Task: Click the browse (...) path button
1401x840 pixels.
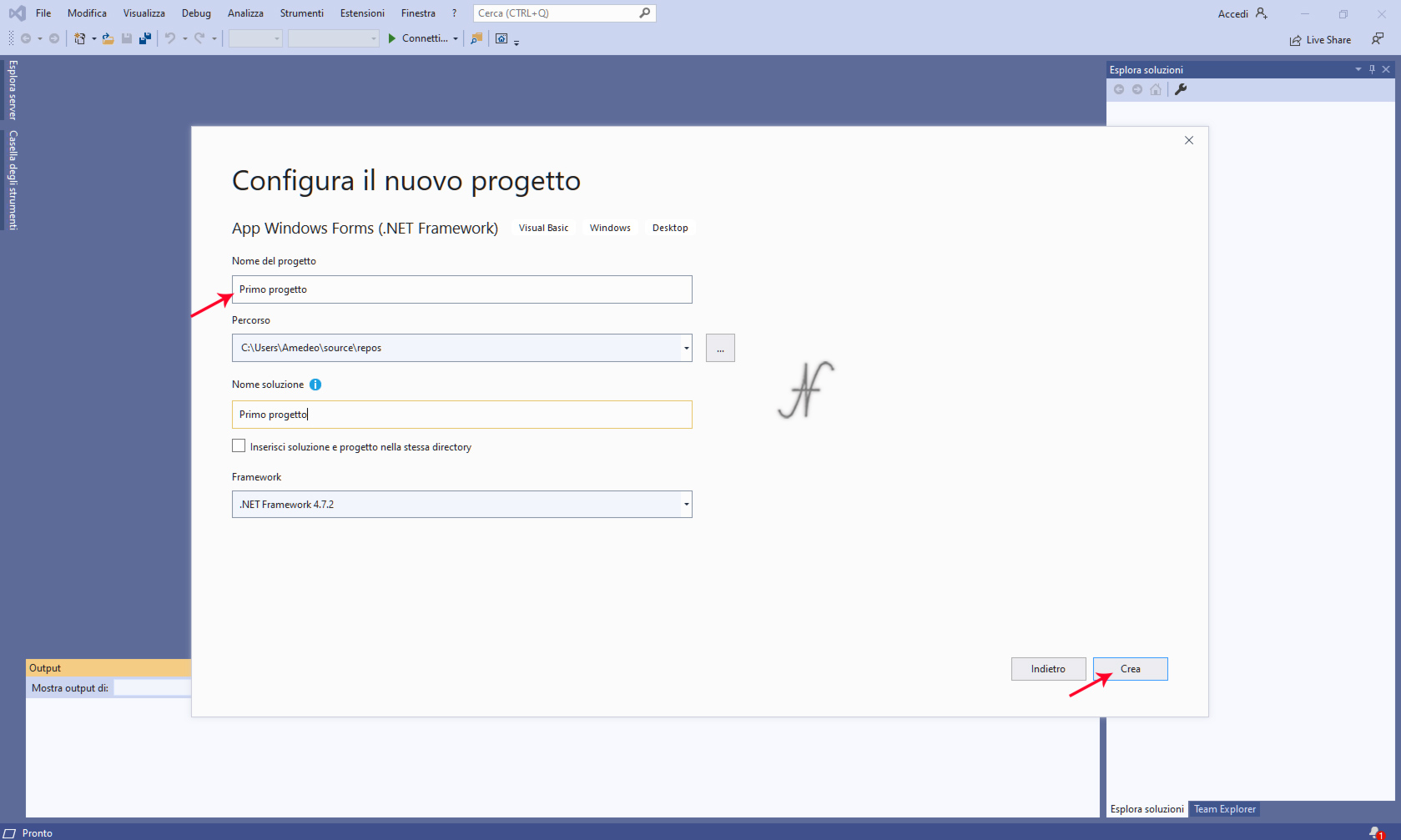Action: point(720,348)
